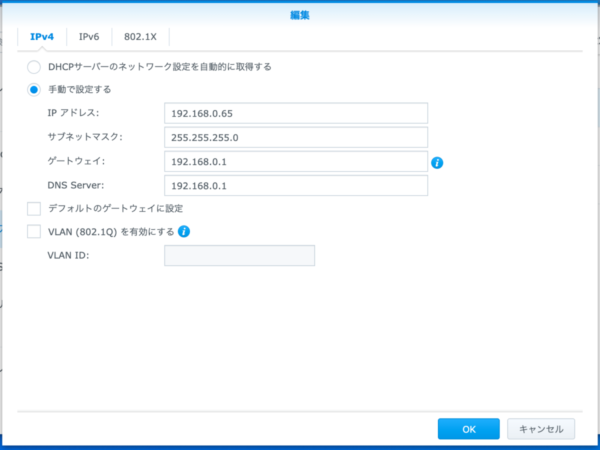This screenshot has height=450, width=600.
Task: Select the manual configuration radio button
Action: (34, 90)
